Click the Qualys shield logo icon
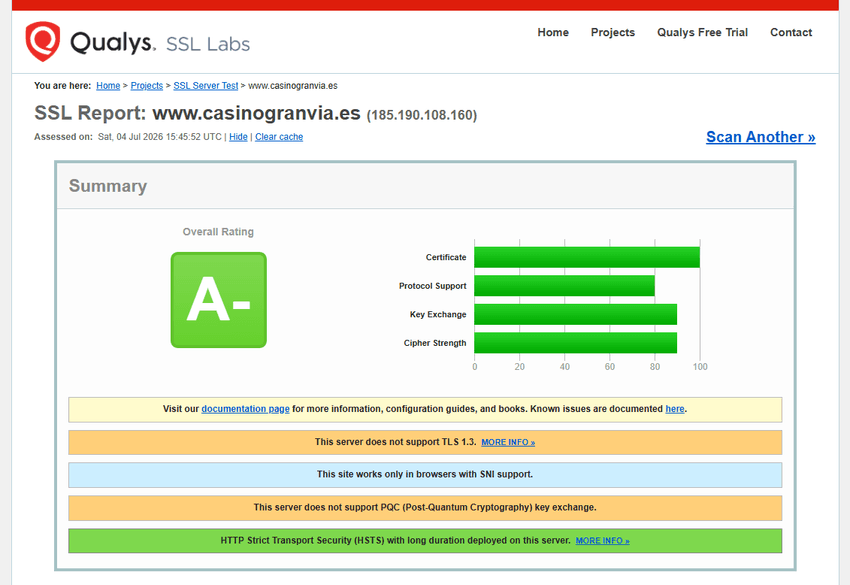The image size is (850, 585). (43, 41)
